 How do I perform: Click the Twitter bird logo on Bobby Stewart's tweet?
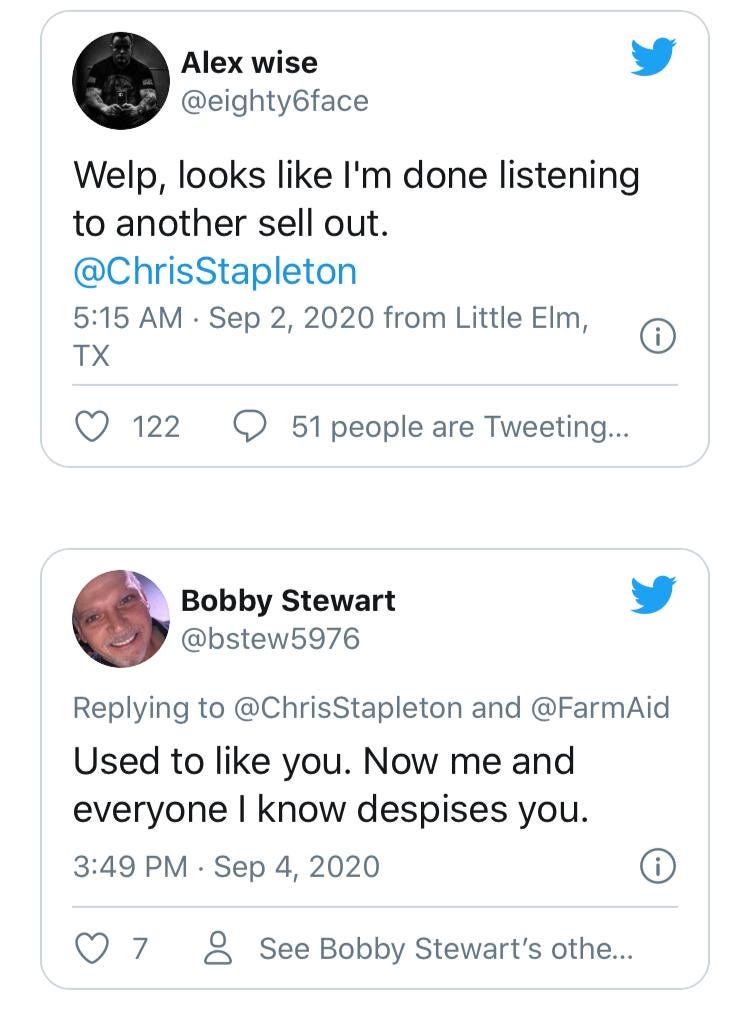[x=654, y=594]
